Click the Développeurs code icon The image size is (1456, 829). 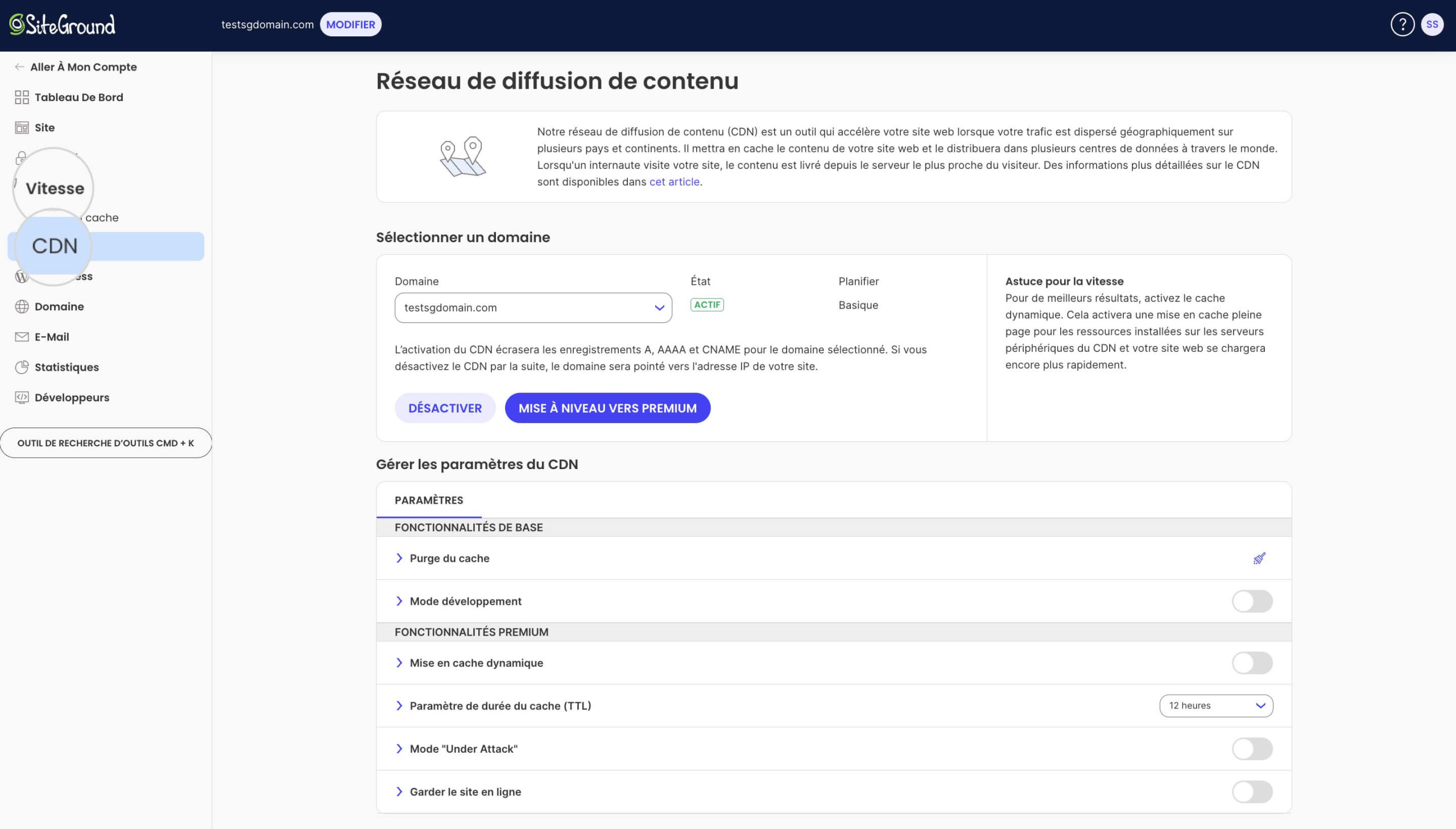coord(22,397)
